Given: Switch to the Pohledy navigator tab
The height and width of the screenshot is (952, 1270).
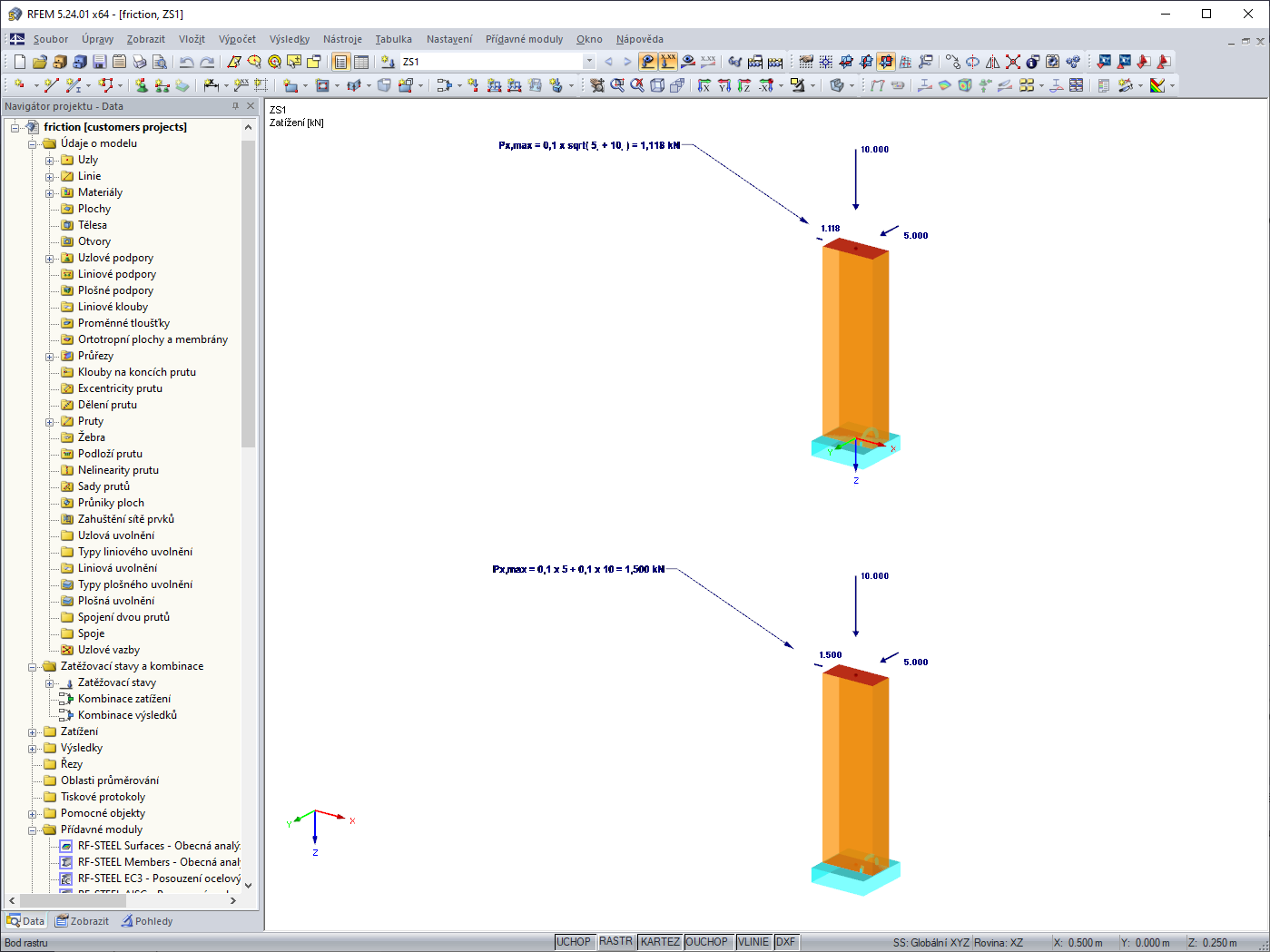Looking at the screenshot, I should coord(145,921).
